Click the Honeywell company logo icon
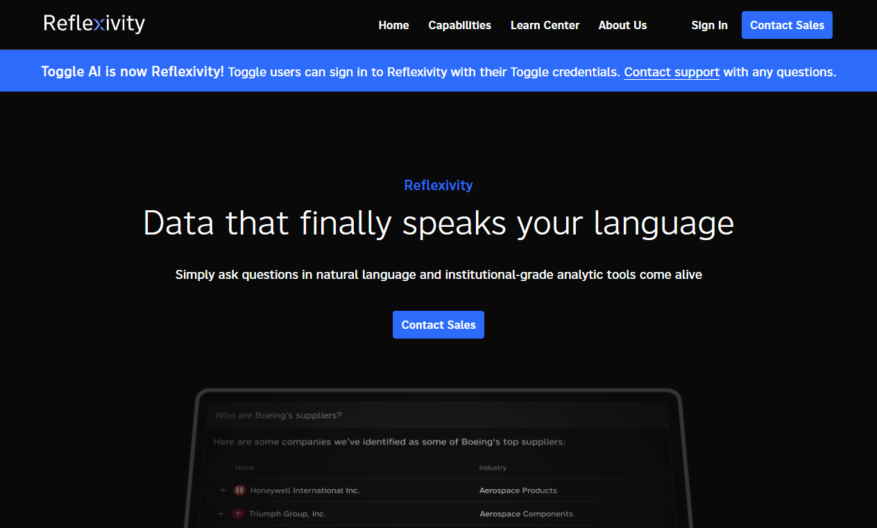Screen dimensions: 877x528 click(x=239, y=490)
